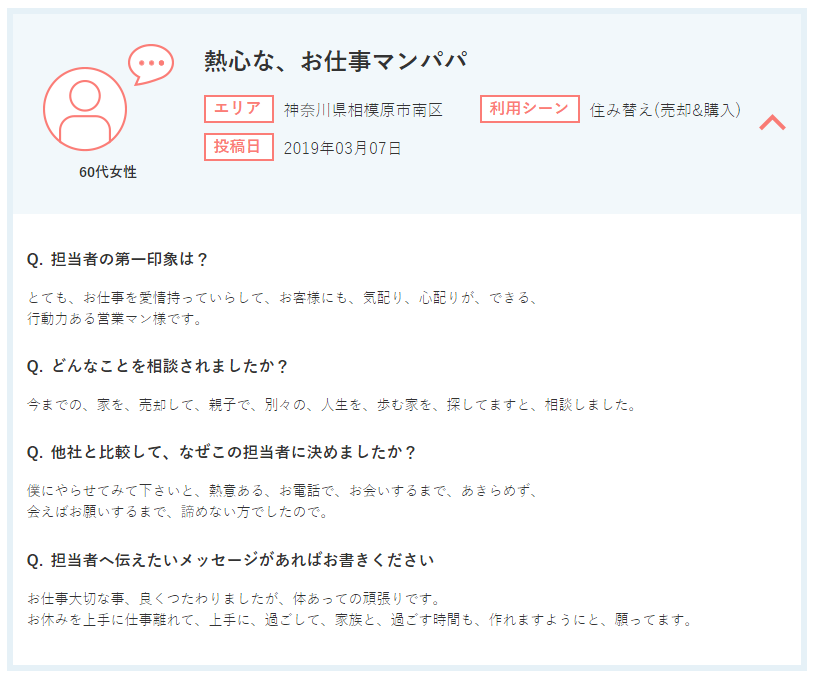Click review title 熱心な、お仕事マンパパ
This screenshot has width=813, height=683.
[x=335, y=61]
